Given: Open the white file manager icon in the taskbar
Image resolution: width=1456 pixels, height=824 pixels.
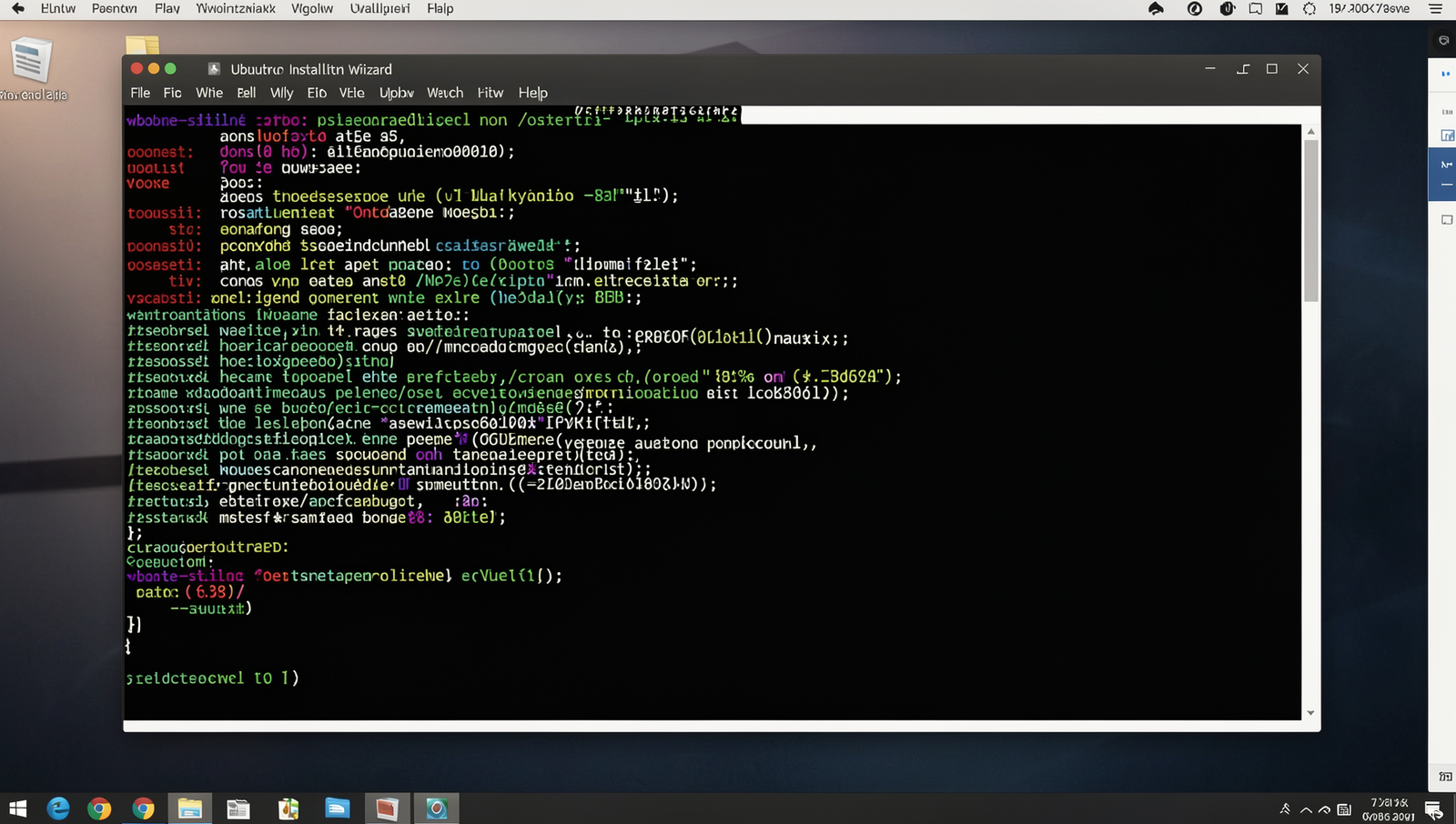Looking at the screenshot, I should click(x=238, y=808).
